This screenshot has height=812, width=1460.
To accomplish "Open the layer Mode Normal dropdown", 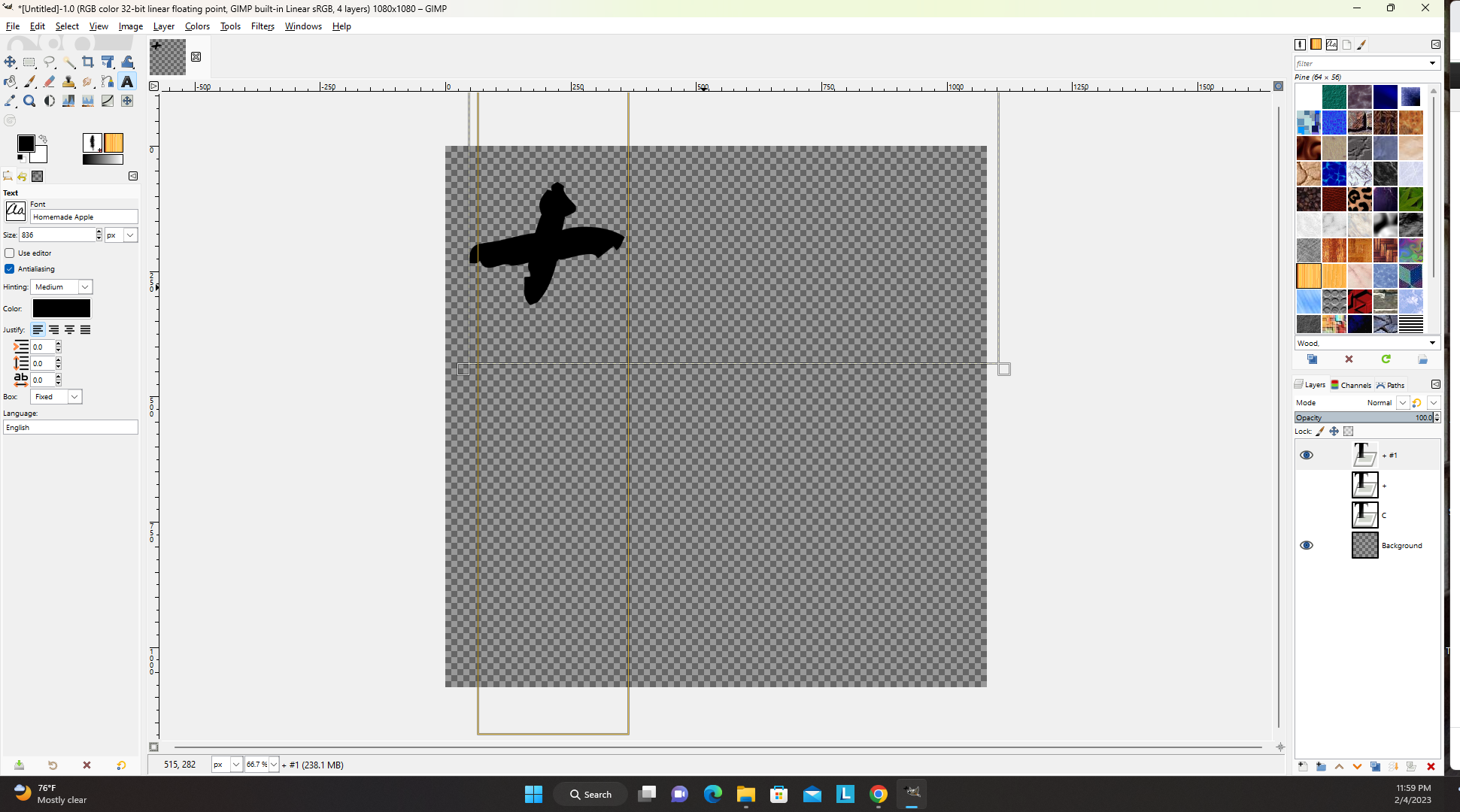I will click(1402, 403).
